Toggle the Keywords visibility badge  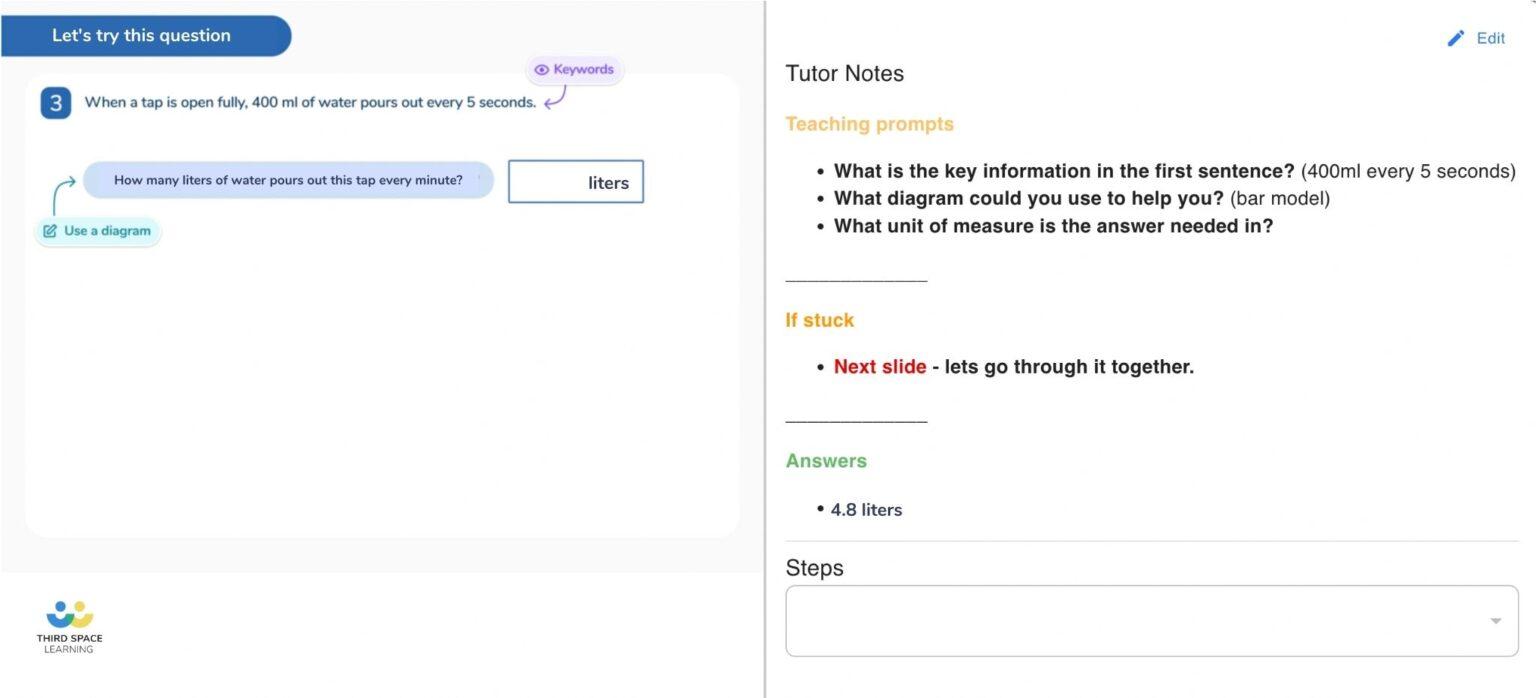574,69
